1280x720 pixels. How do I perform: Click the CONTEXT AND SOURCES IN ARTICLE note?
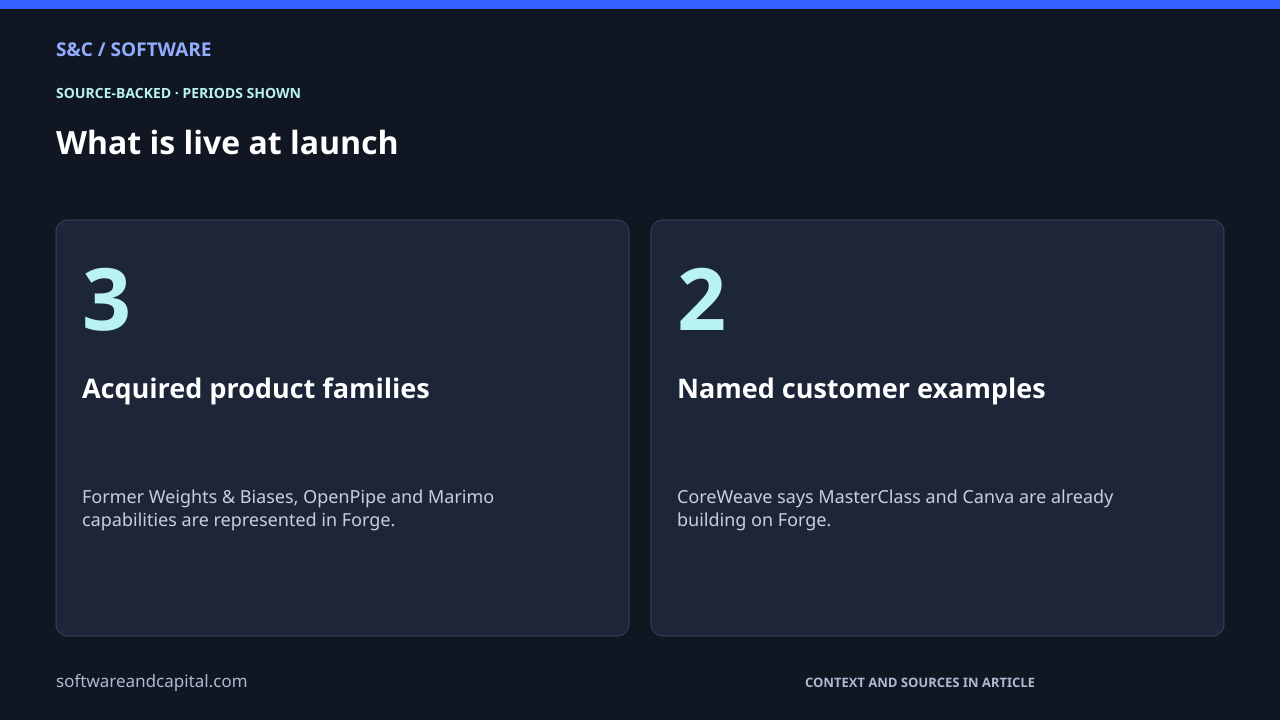(x=920, y=682)
